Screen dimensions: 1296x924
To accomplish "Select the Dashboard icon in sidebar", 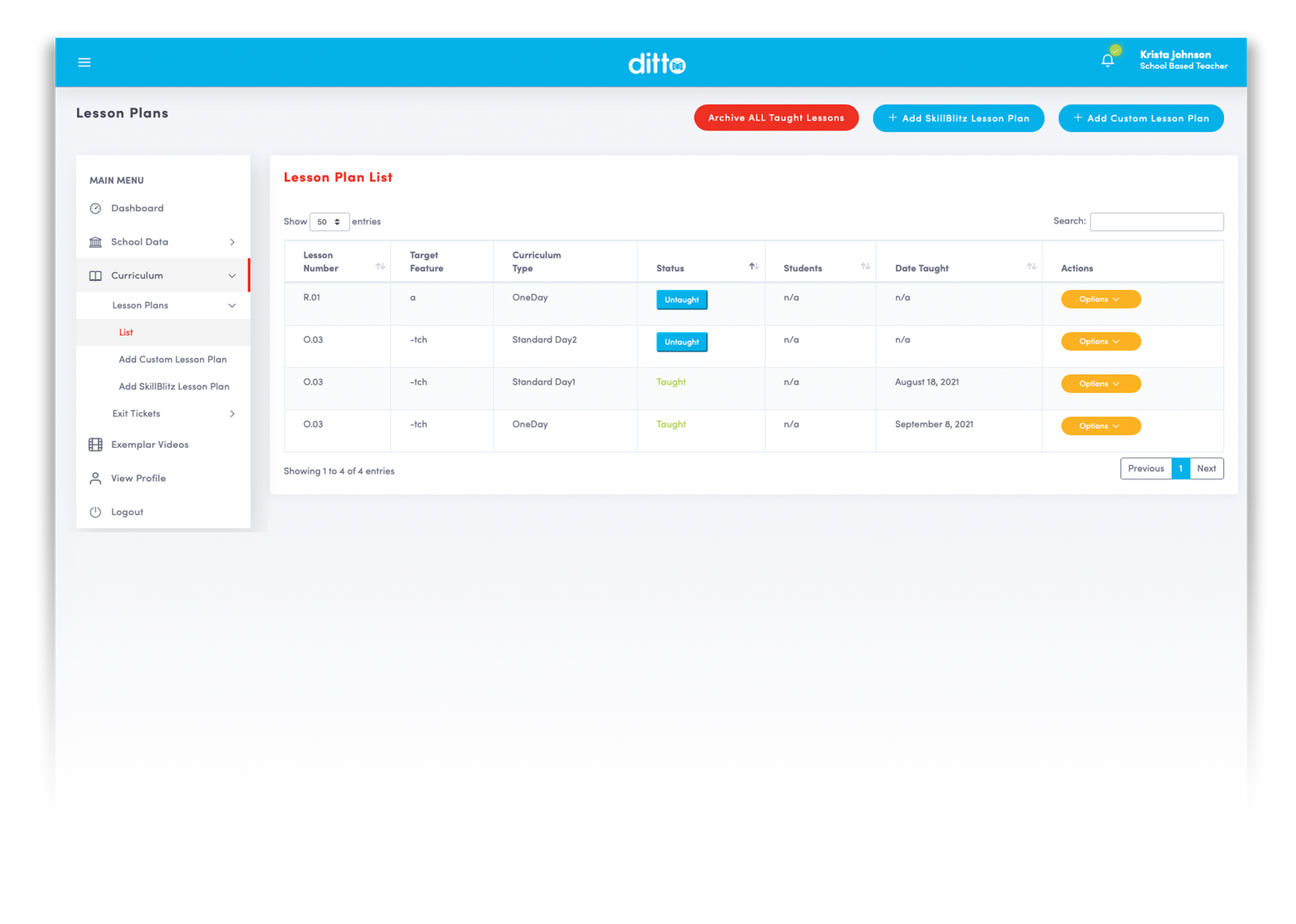I will (x=95, y=208).
